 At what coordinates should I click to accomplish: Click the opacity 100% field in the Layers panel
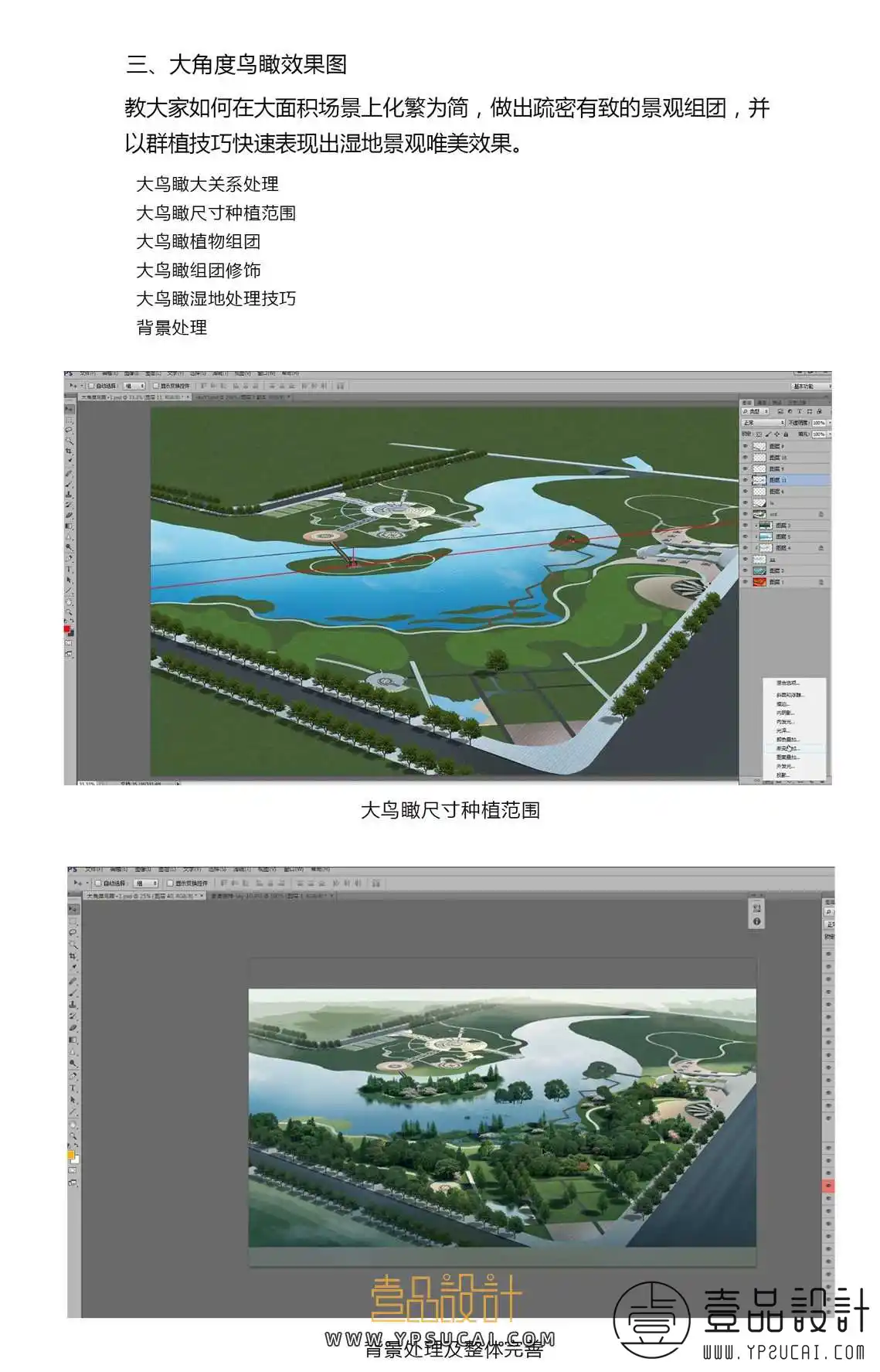(819, 423)
